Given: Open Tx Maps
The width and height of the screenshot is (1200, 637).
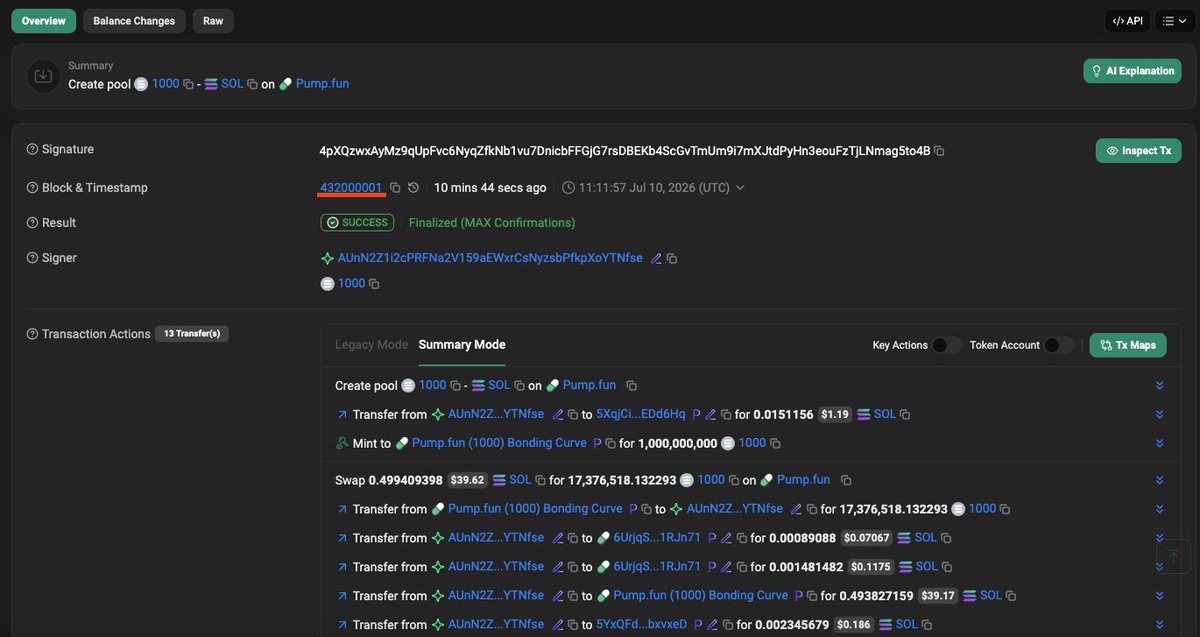Looking at the screenshot, I should click(x=1128, y=345).
